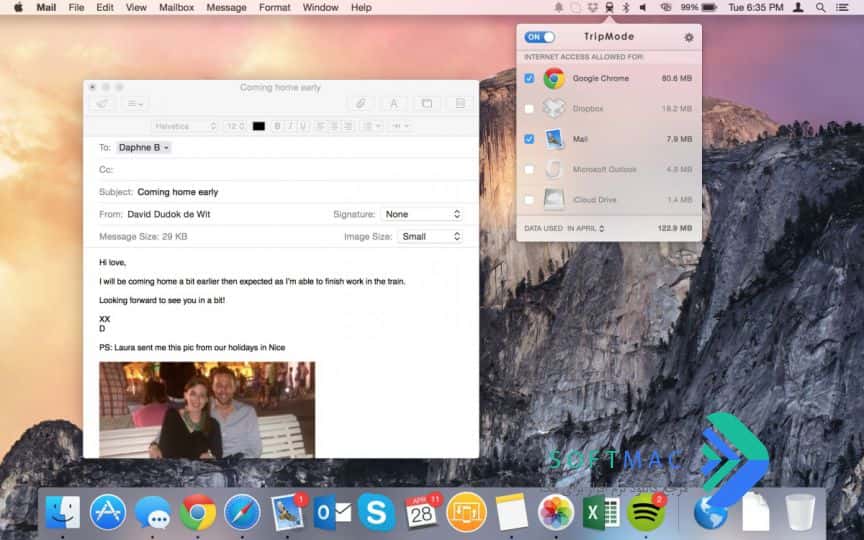The width and height of the screenshot is (864, 540).
Task: Open list style dropdown in format bar
Action: pyautogui.click(x=372, y=126)
